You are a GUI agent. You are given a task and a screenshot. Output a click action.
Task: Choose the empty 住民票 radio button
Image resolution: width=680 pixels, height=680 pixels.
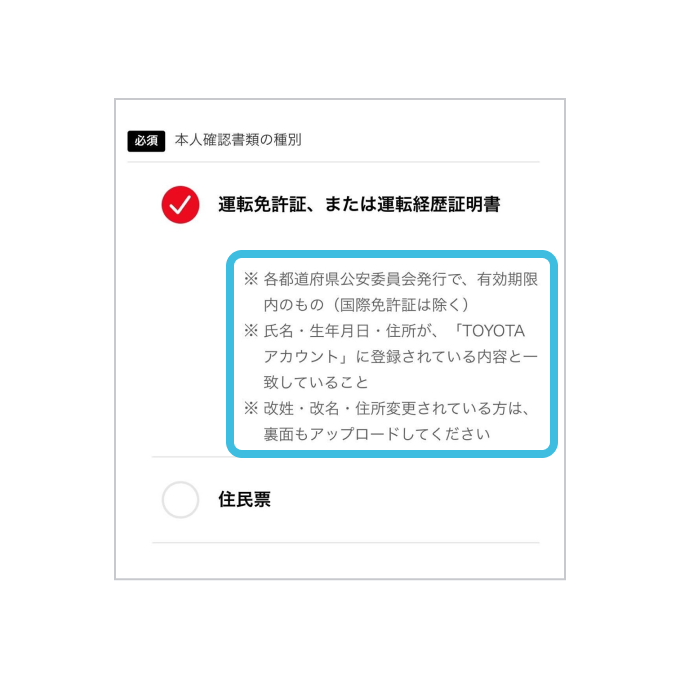(180, 500)
